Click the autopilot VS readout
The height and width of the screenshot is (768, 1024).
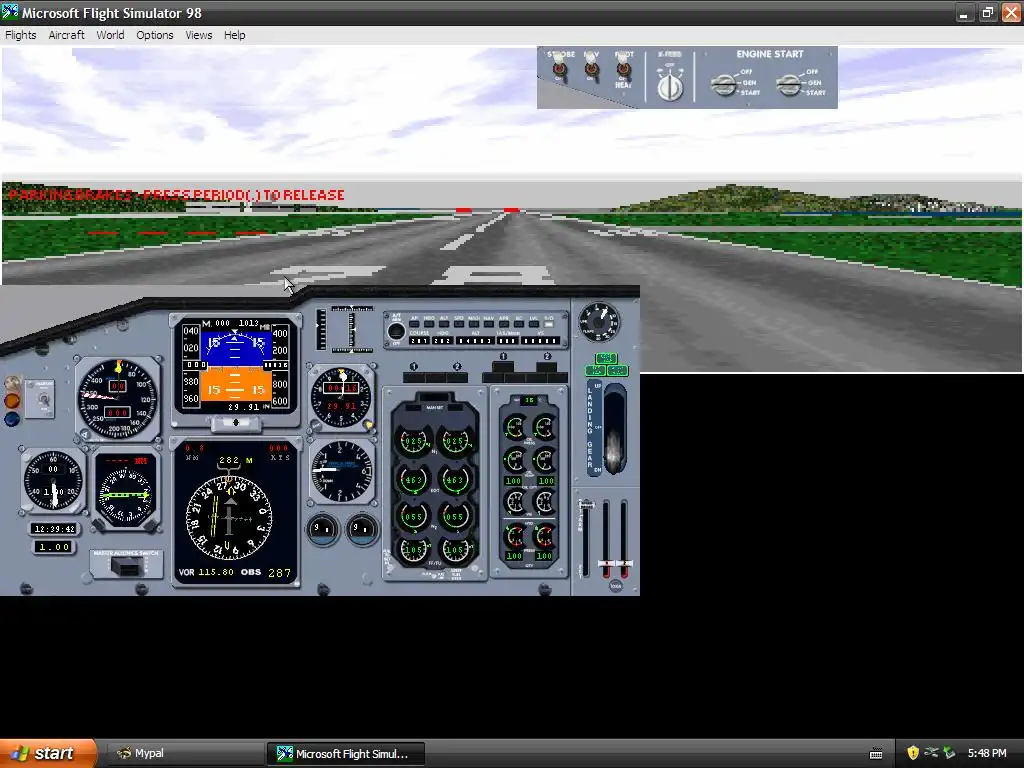tap(540, 341)
